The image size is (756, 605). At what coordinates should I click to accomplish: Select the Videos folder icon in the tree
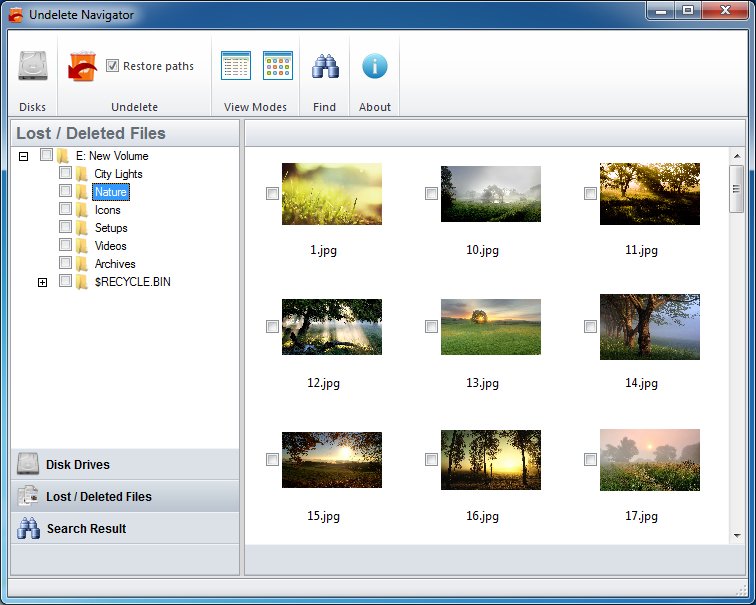click(x=82, y=246)
